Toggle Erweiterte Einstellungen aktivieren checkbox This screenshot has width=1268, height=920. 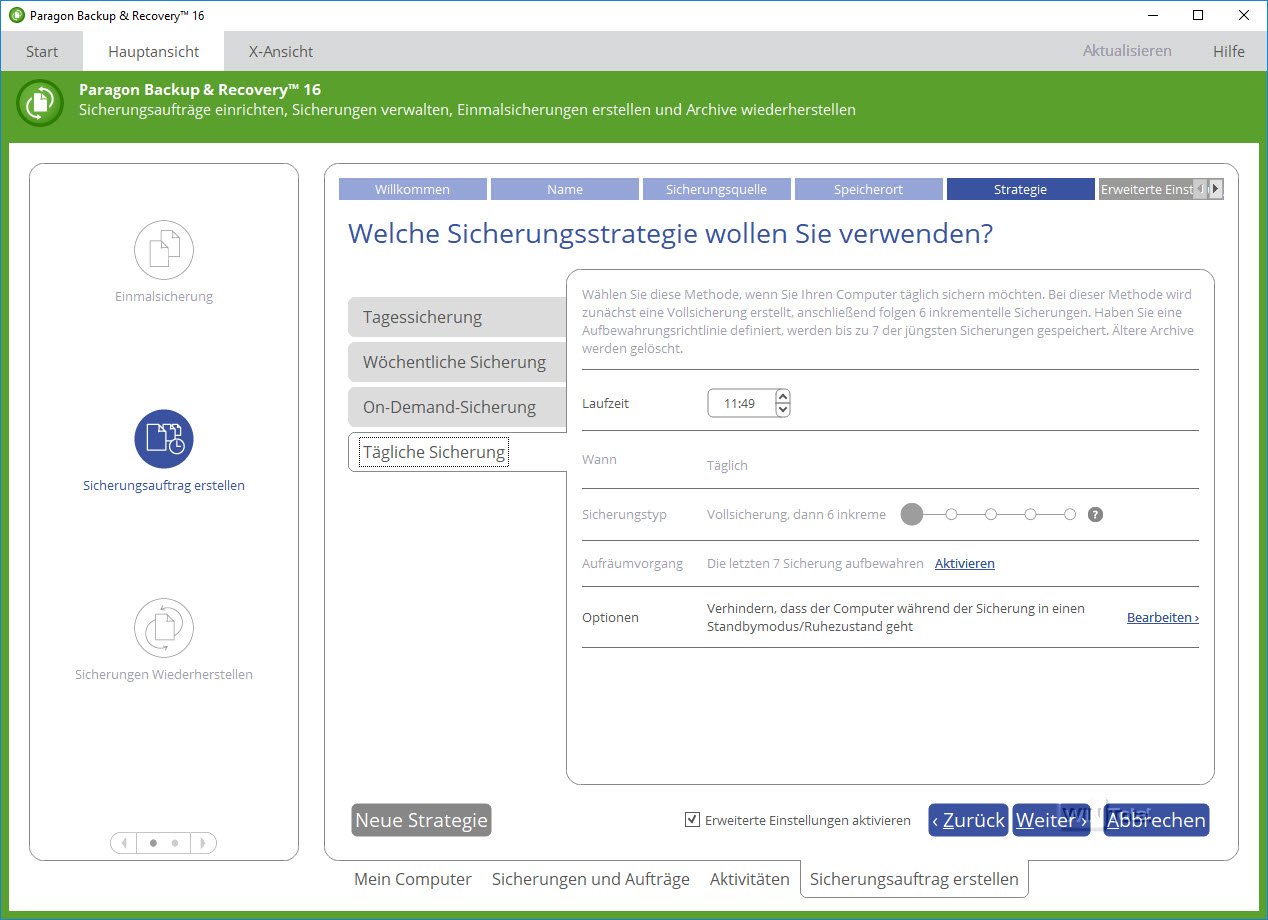(692, 820)
